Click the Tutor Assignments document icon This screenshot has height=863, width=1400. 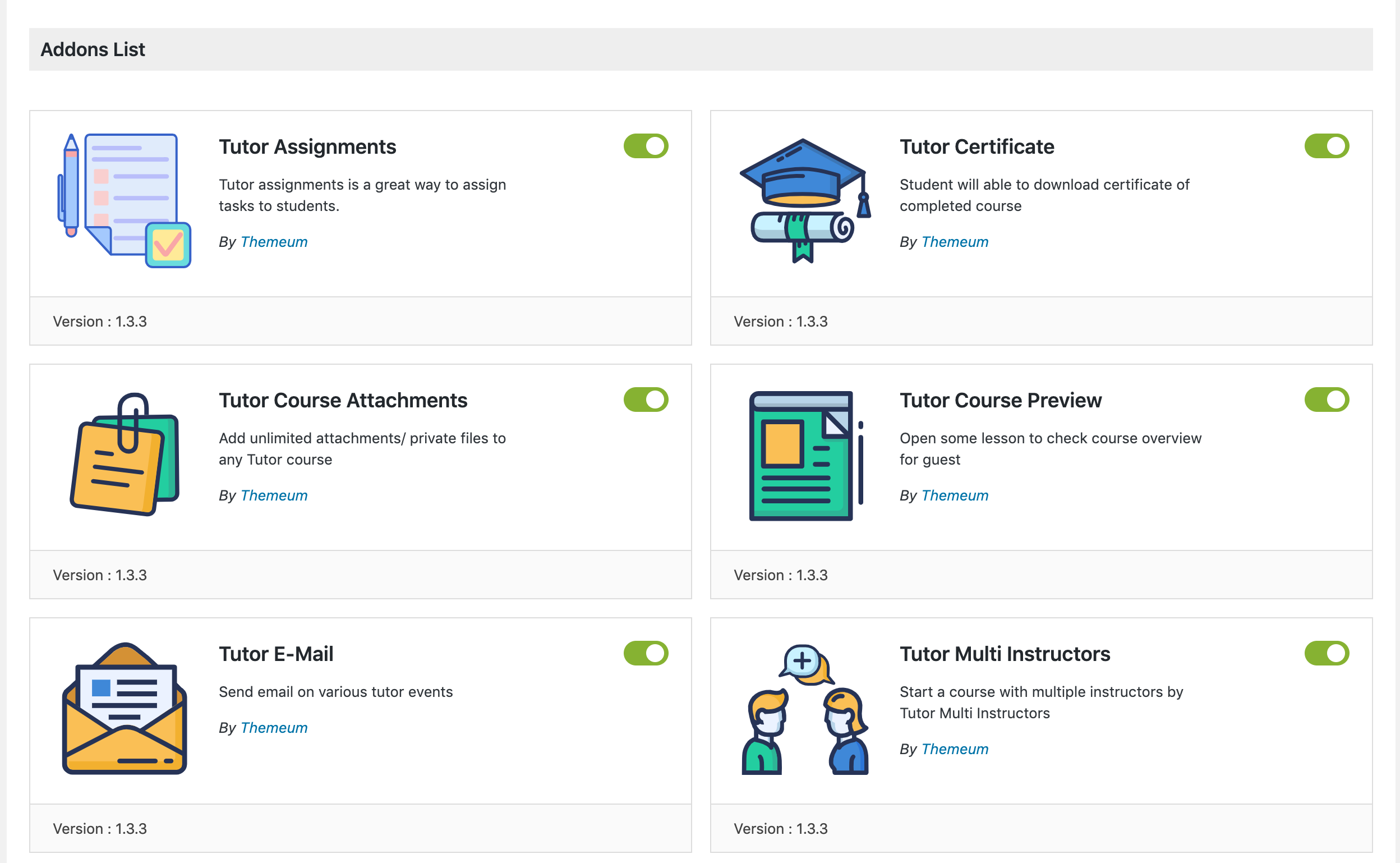pyautogui.click(x=125, y=200)
